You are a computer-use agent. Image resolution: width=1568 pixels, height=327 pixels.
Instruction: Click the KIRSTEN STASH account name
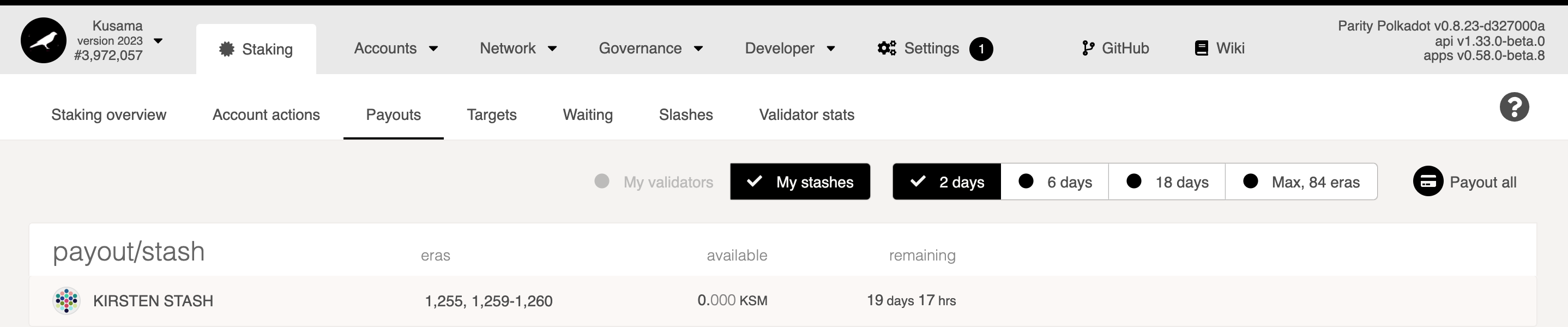[x=153, y=301]
